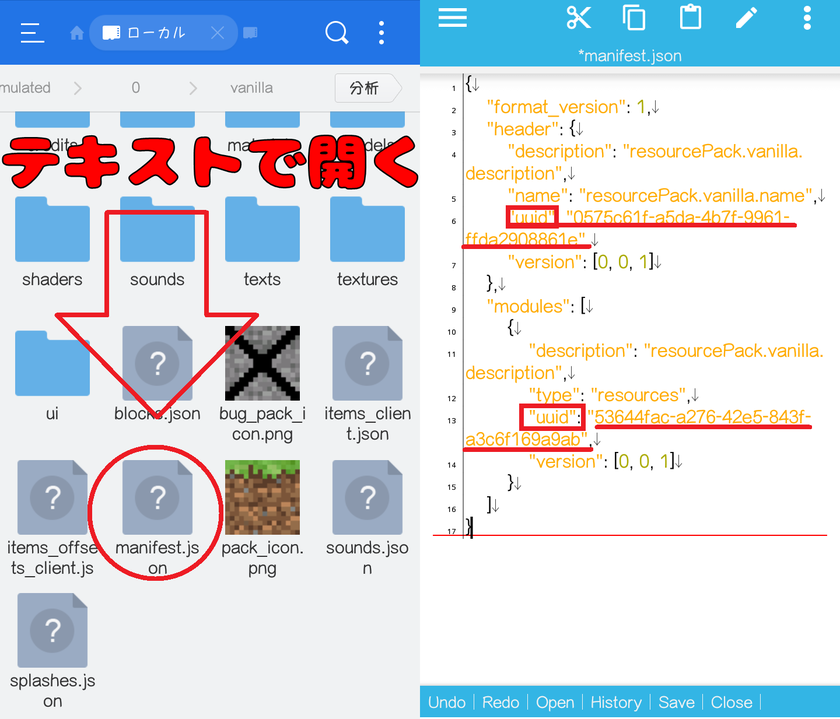Open the texts folder
Screen dimensions: 840x719
click(x=262, y=243)
